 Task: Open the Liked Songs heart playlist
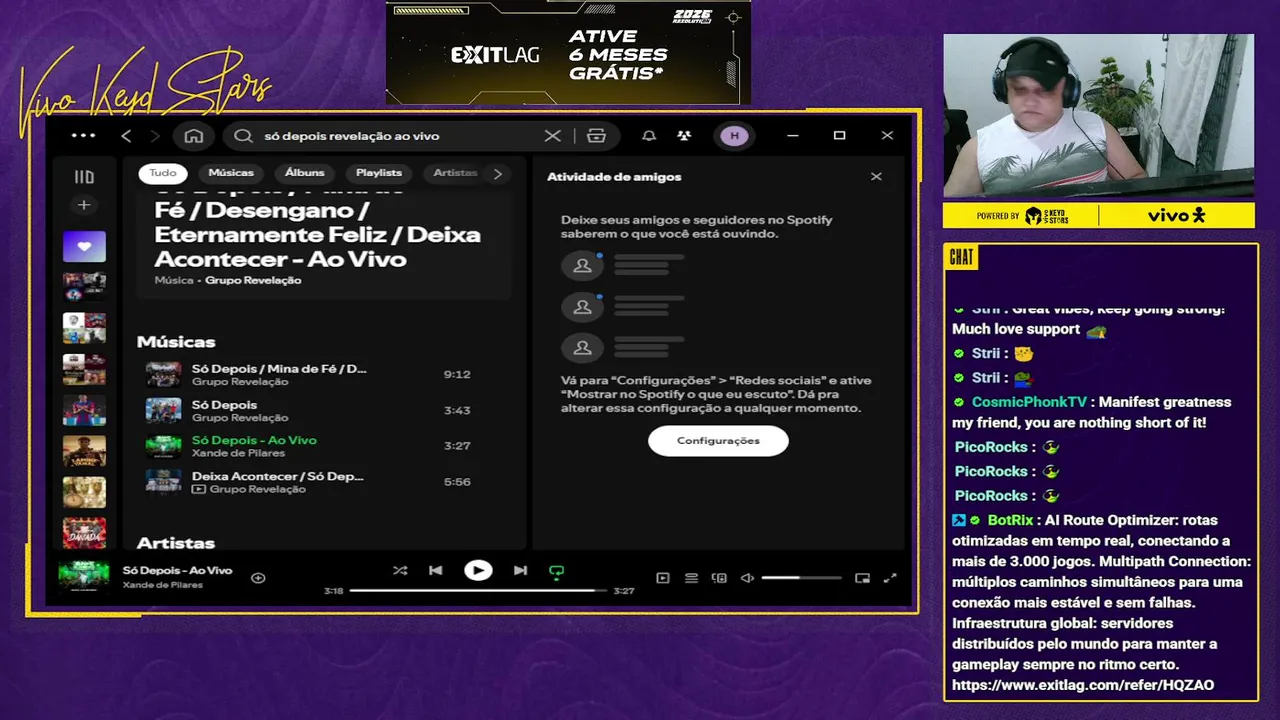coord(84,246)
